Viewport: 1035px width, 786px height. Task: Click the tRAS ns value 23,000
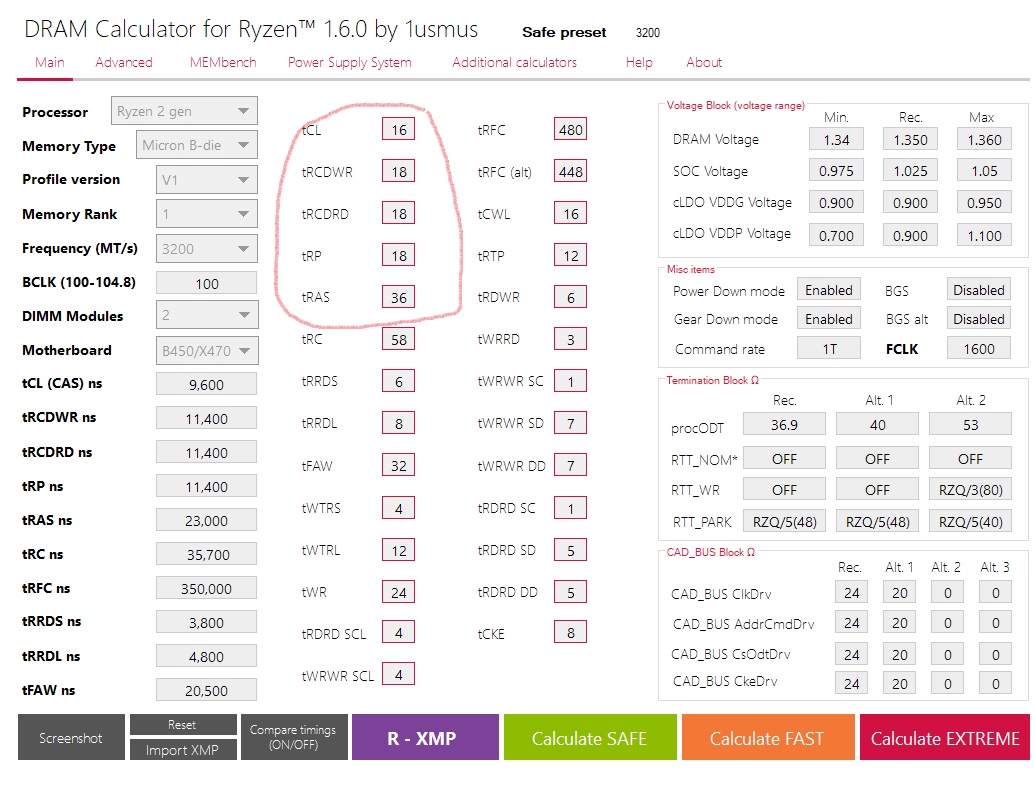pos(207,520)
